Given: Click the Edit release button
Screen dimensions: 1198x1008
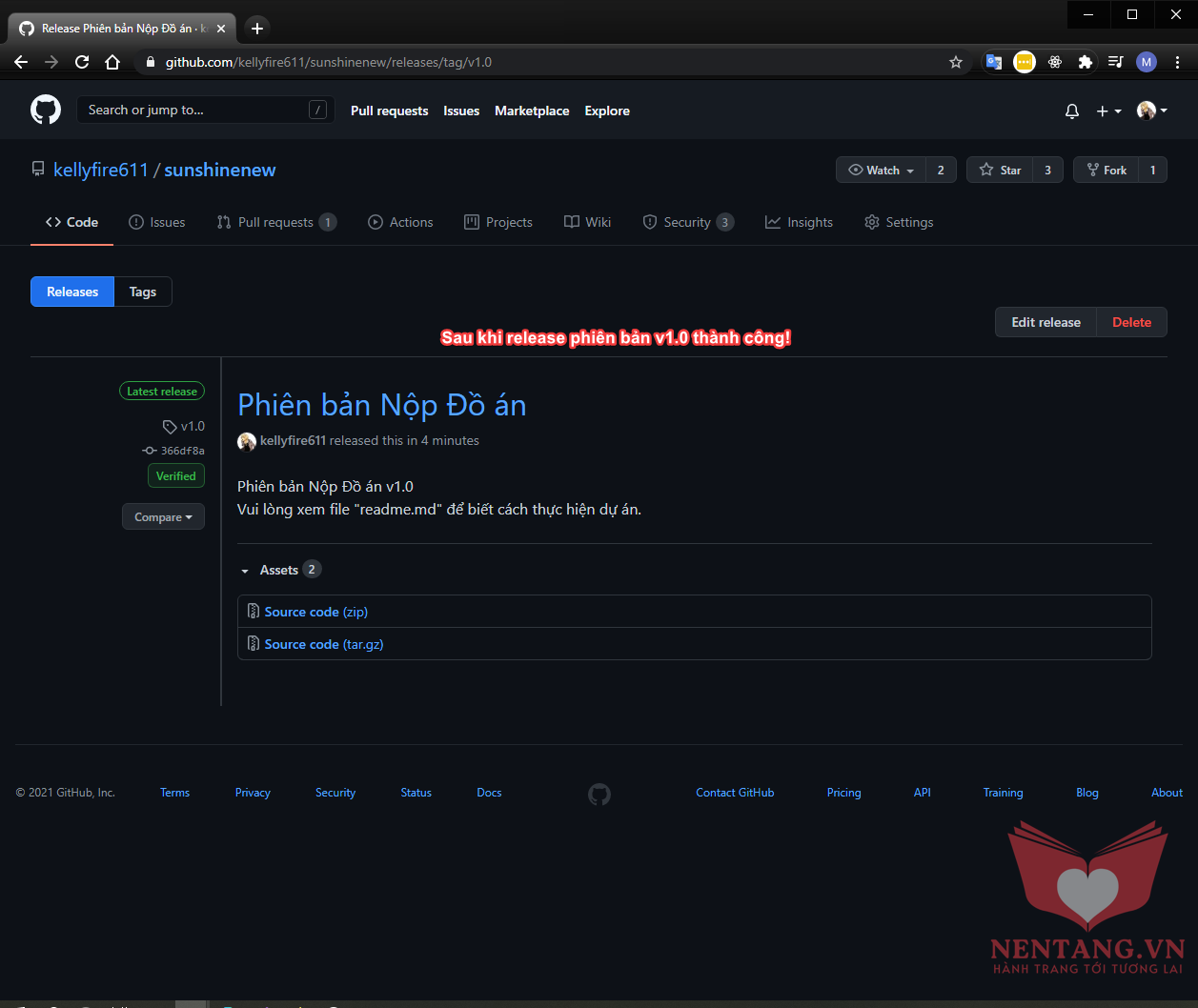Looking at the screenshot, I should click(1046, 322).
